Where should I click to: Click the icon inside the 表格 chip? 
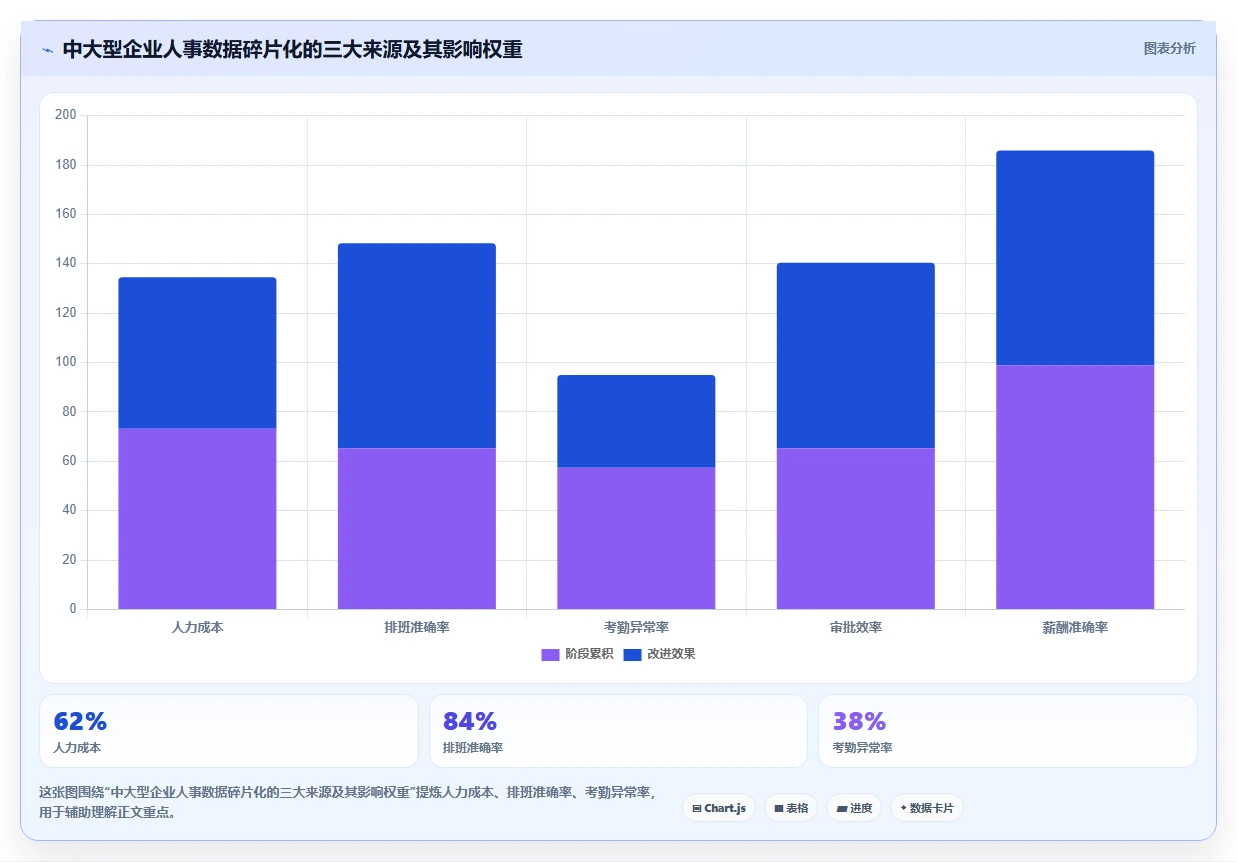click(x=778, y=808)
